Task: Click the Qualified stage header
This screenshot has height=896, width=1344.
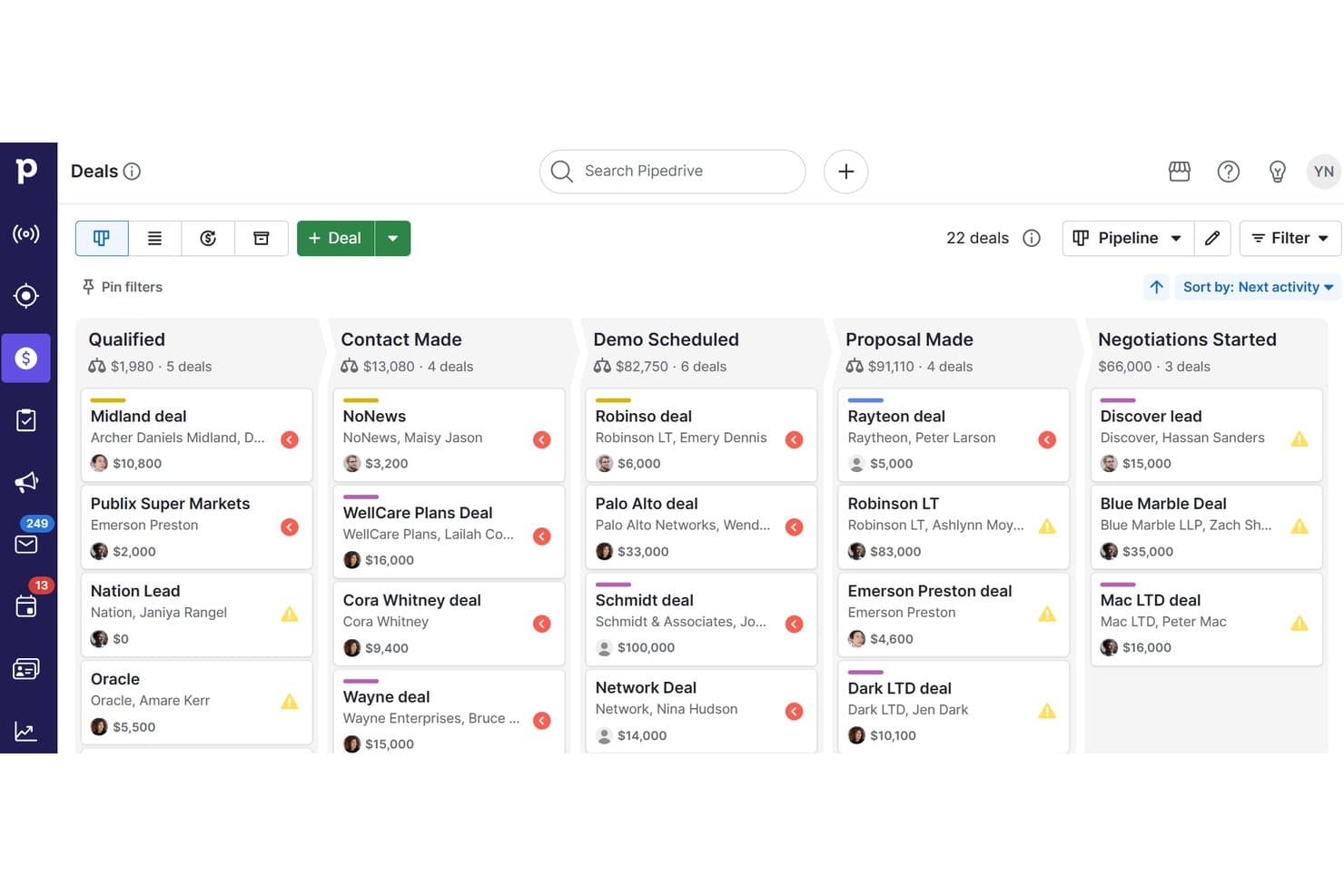Action: click(x=127, y=340)
